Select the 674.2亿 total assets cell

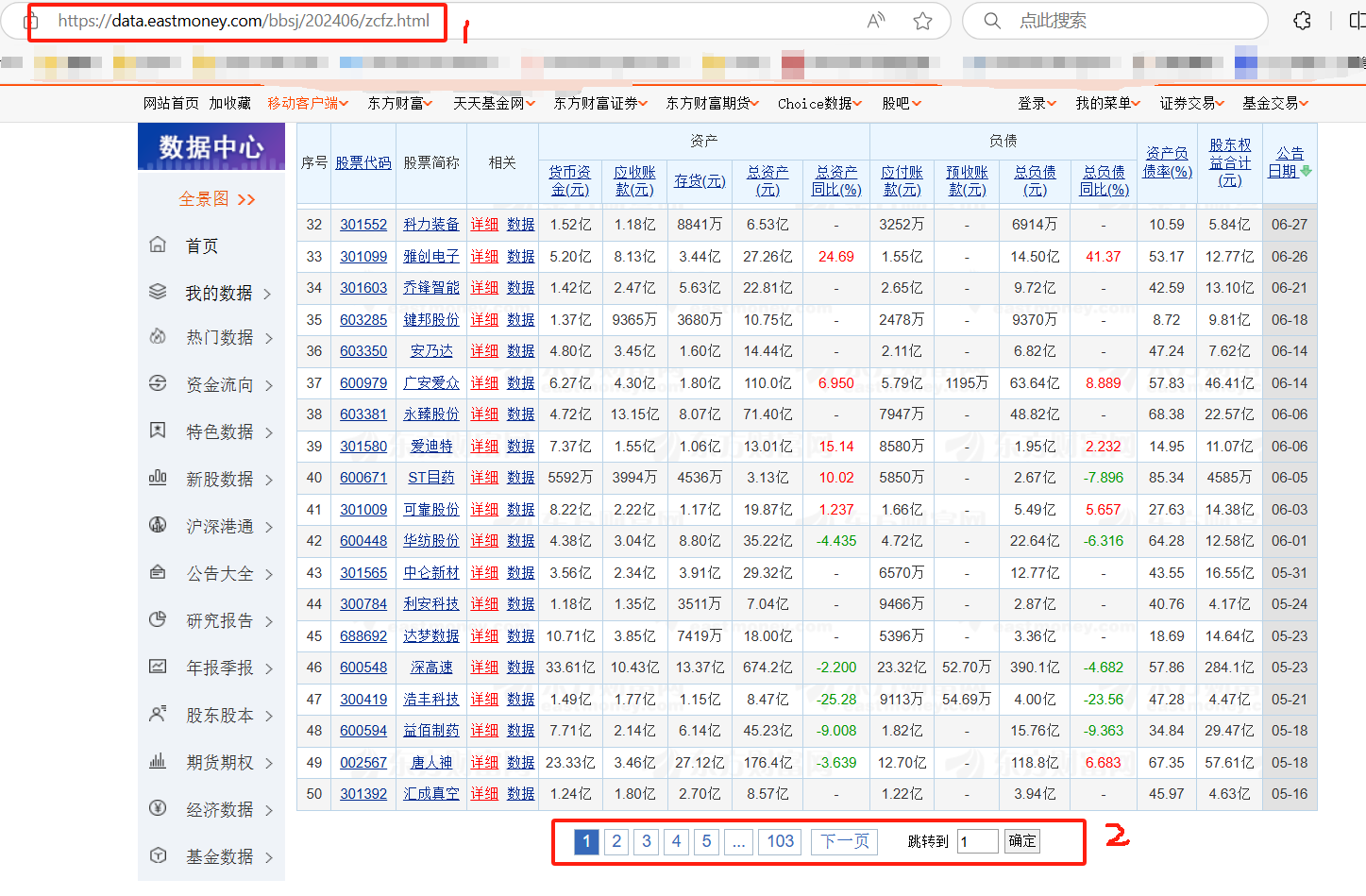click(767, 668)
